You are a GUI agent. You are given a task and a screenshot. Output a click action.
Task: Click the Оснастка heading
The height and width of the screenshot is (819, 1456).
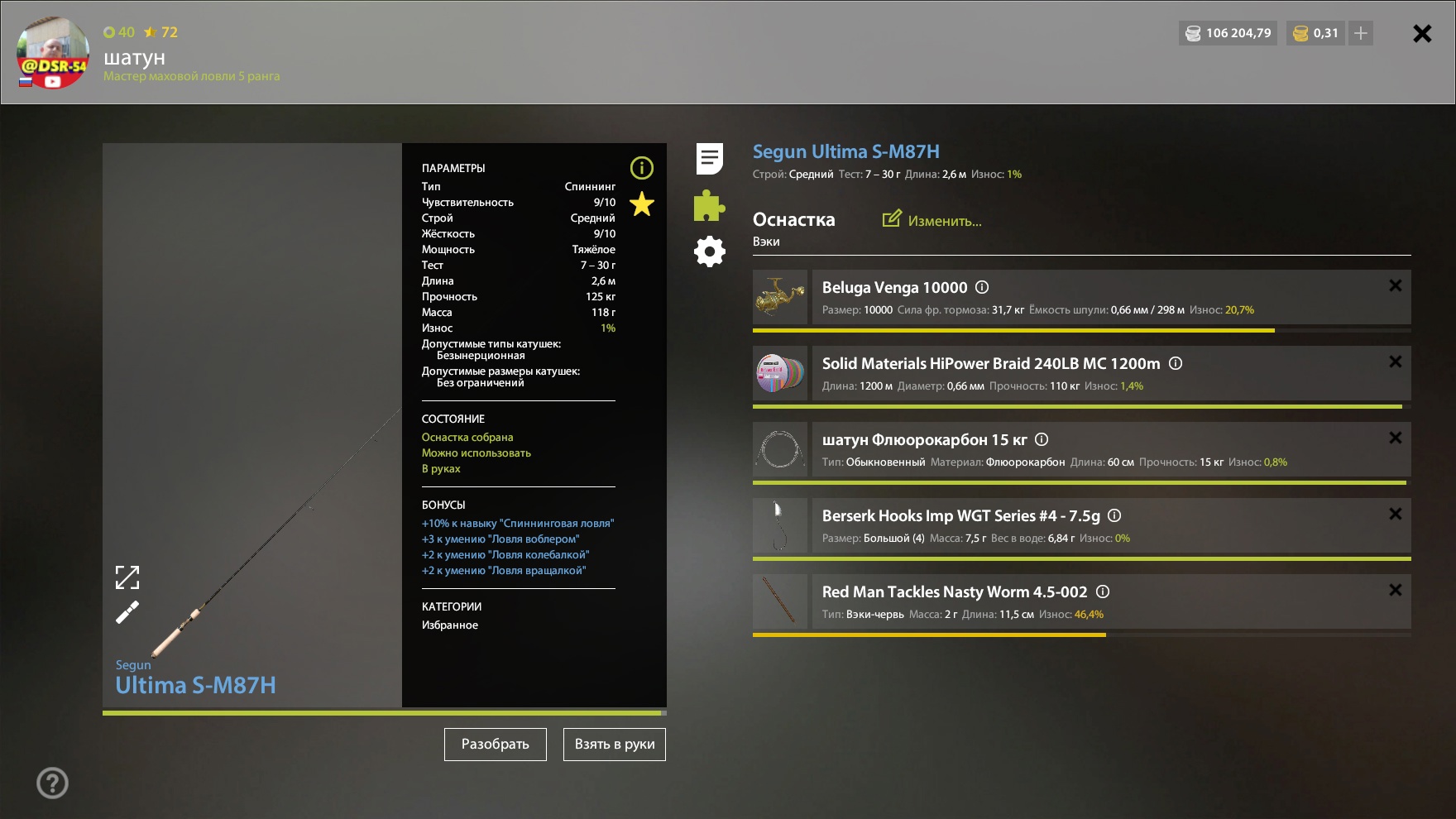(x=793, y=219)
